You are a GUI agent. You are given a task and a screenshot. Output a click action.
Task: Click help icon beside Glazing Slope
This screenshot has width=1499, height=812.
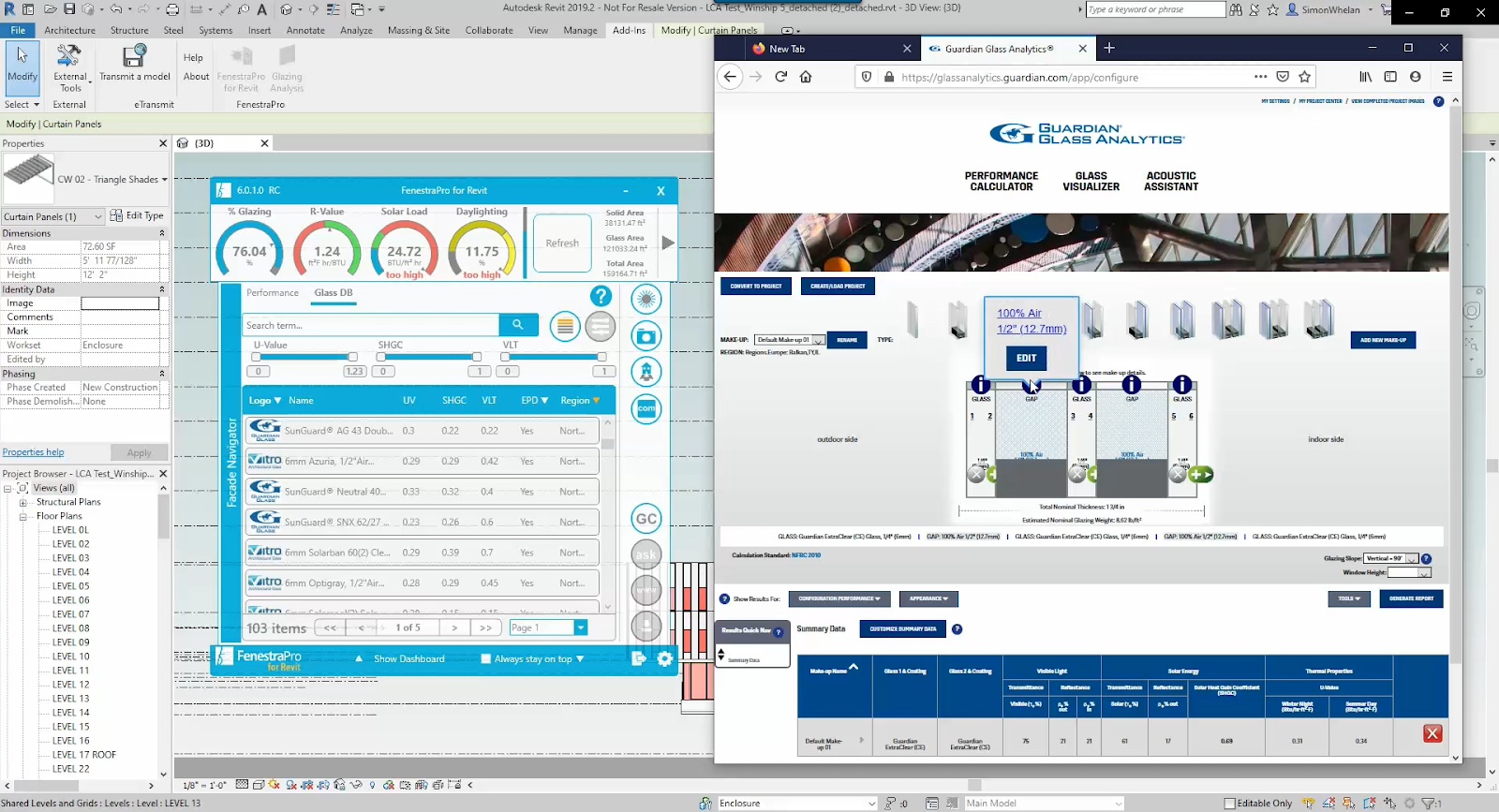1426,559
